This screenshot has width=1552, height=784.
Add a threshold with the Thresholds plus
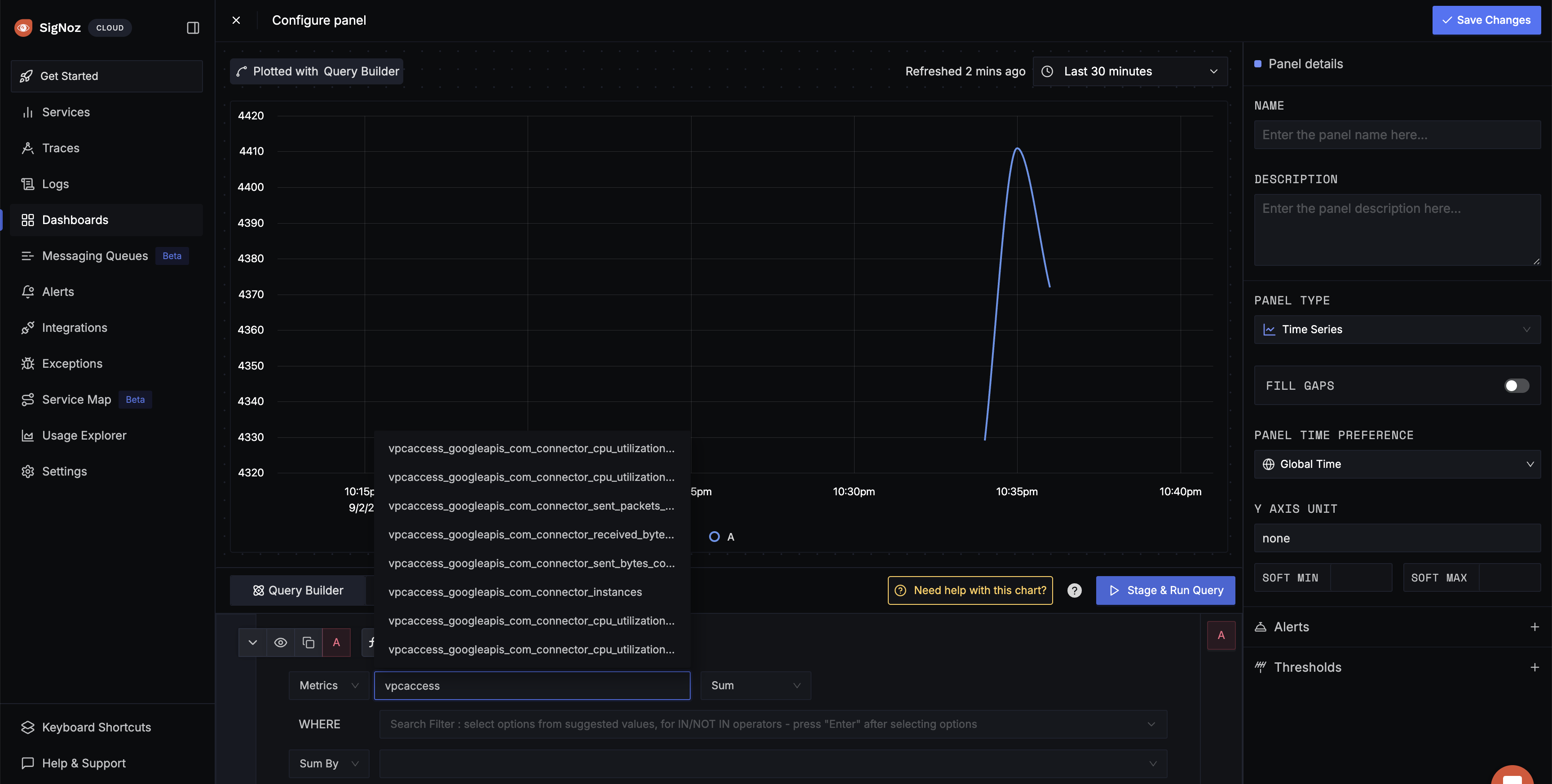tap(1534, 668)
